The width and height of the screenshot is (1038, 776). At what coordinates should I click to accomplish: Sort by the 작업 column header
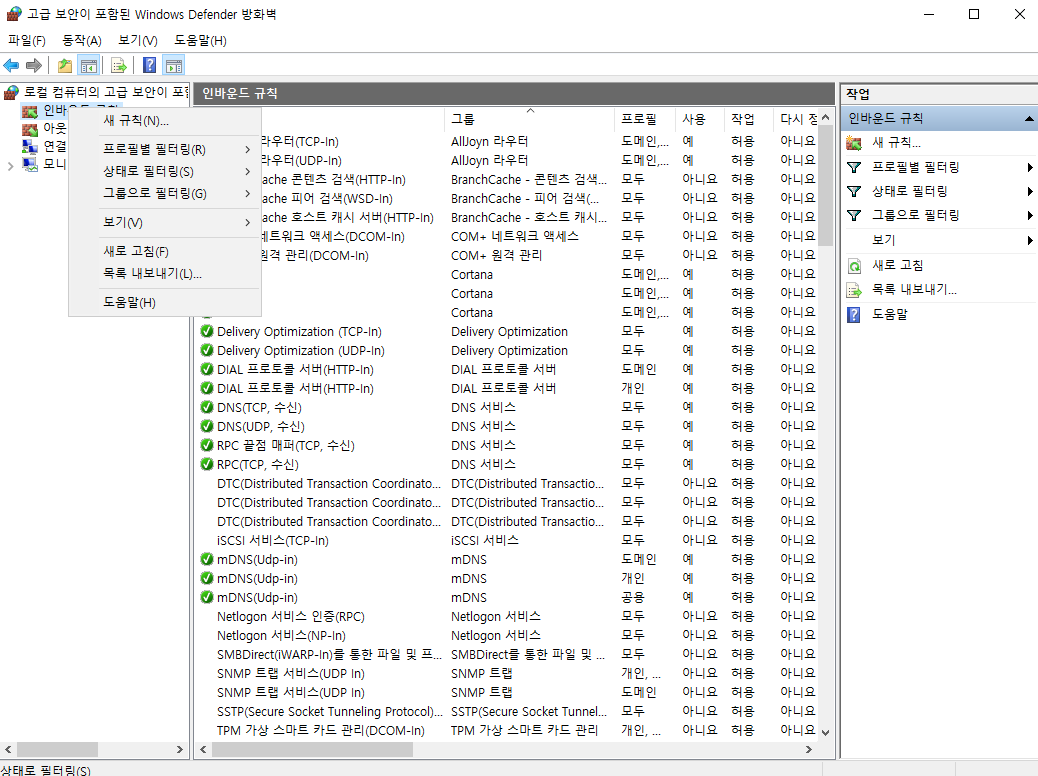coord(749,119)
